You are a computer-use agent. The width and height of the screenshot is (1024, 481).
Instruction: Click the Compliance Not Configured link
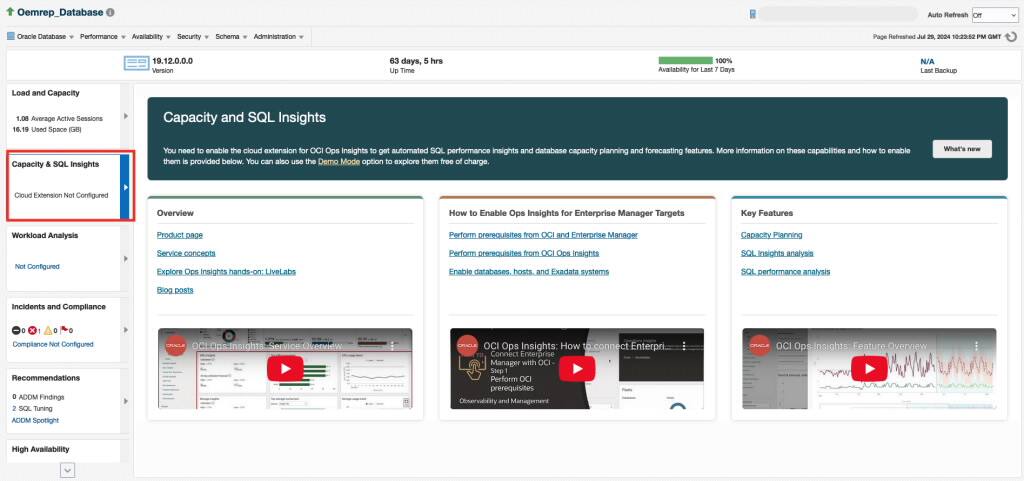53,344
